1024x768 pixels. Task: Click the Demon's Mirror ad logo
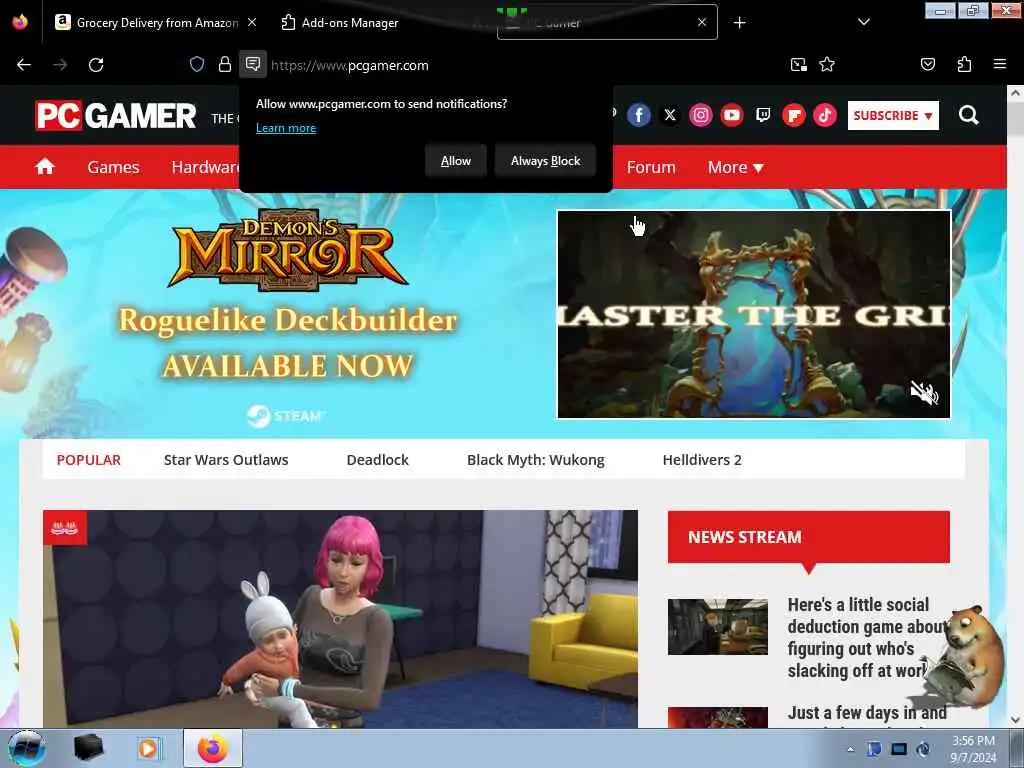point(288,251)
